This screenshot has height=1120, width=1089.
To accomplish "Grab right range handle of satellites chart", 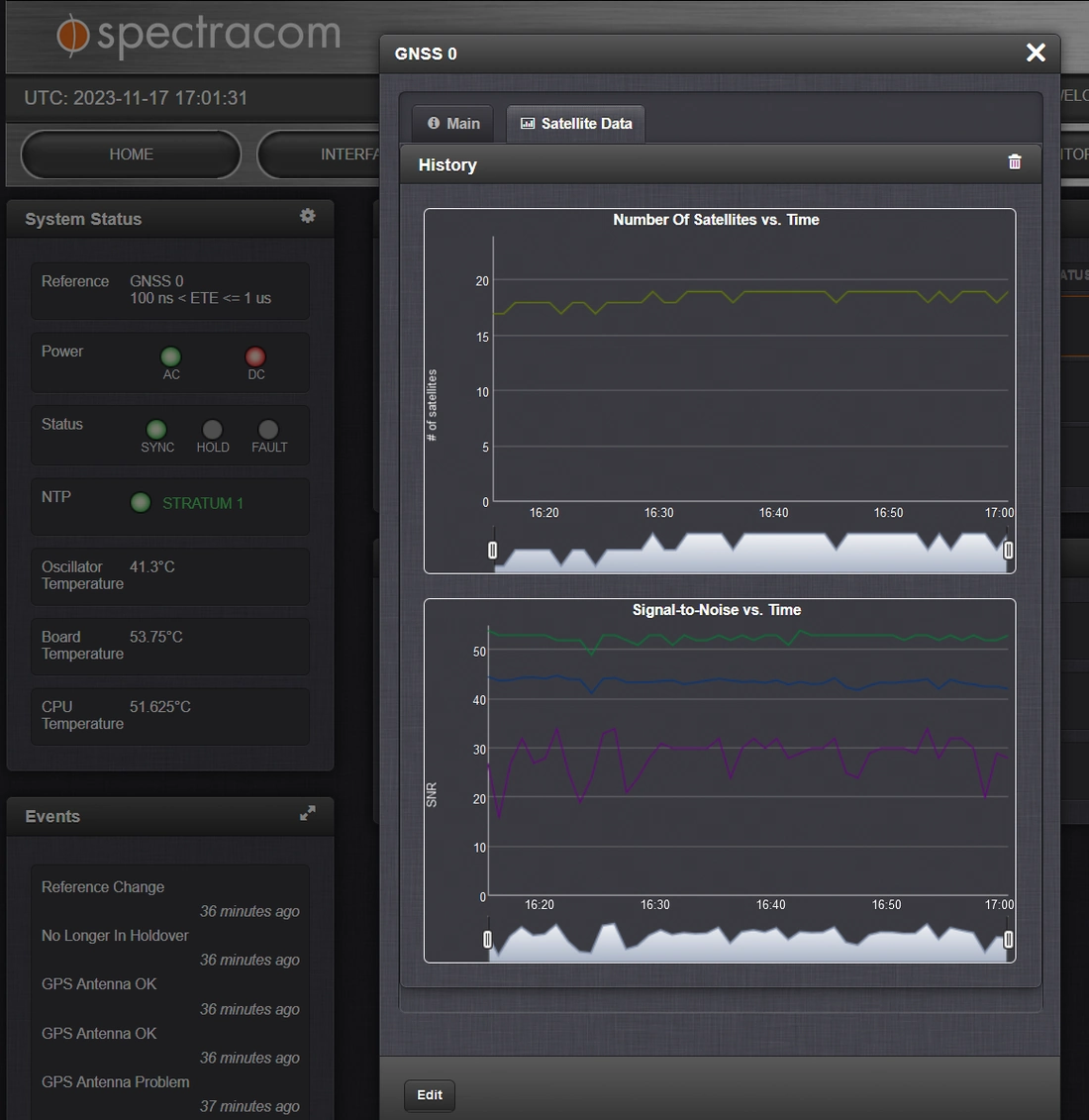I will tap(1008, 550).
